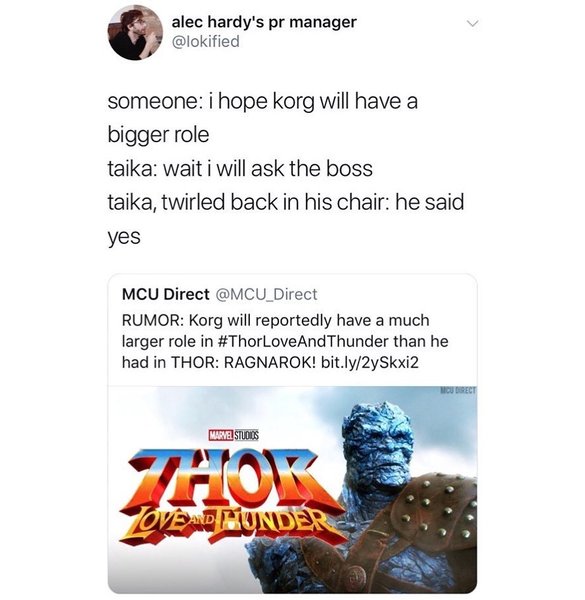Open the Korg image in quoted tweet
585x600 pixels.
(x=292, y=489)
